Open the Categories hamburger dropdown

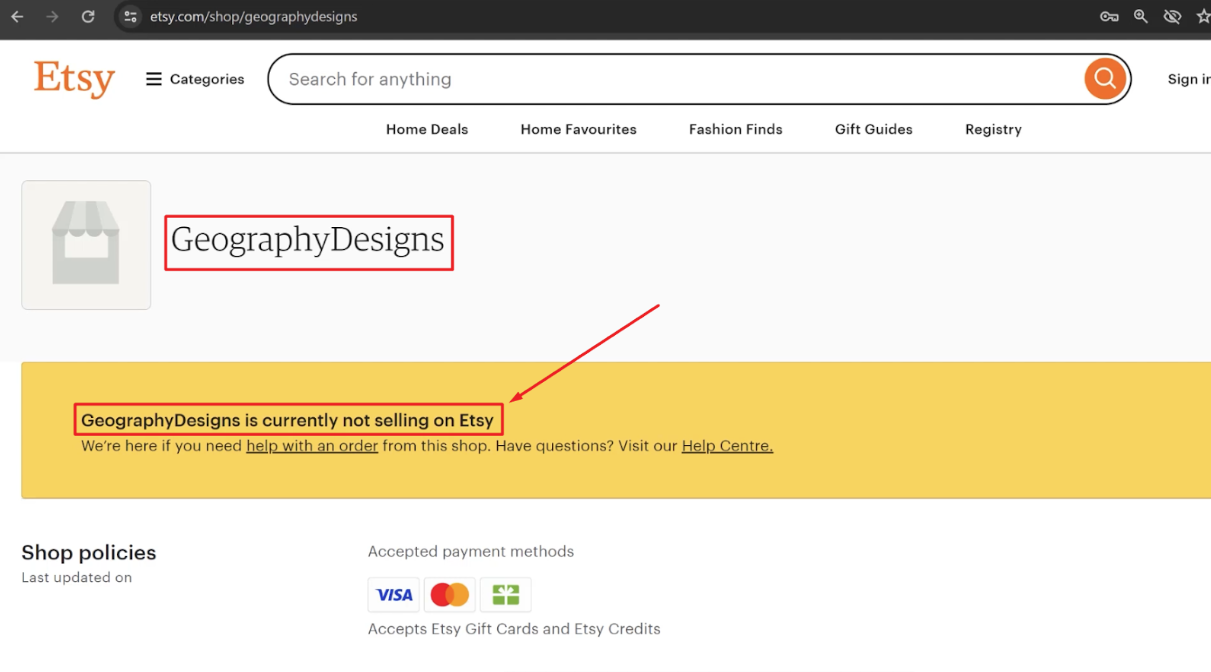(x=194, y=78)
